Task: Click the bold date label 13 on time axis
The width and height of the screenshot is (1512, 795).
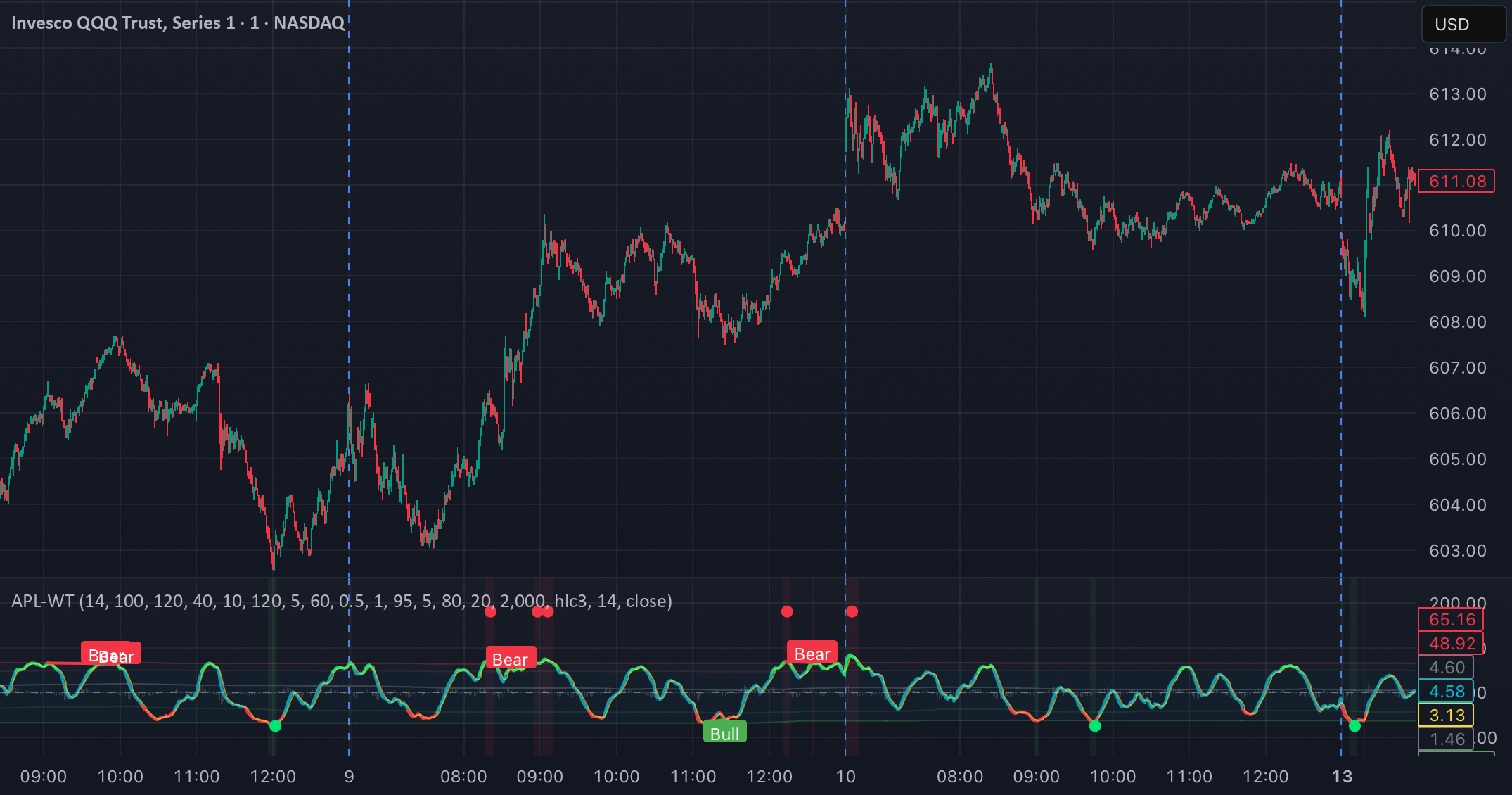Action: (1342, 777)
